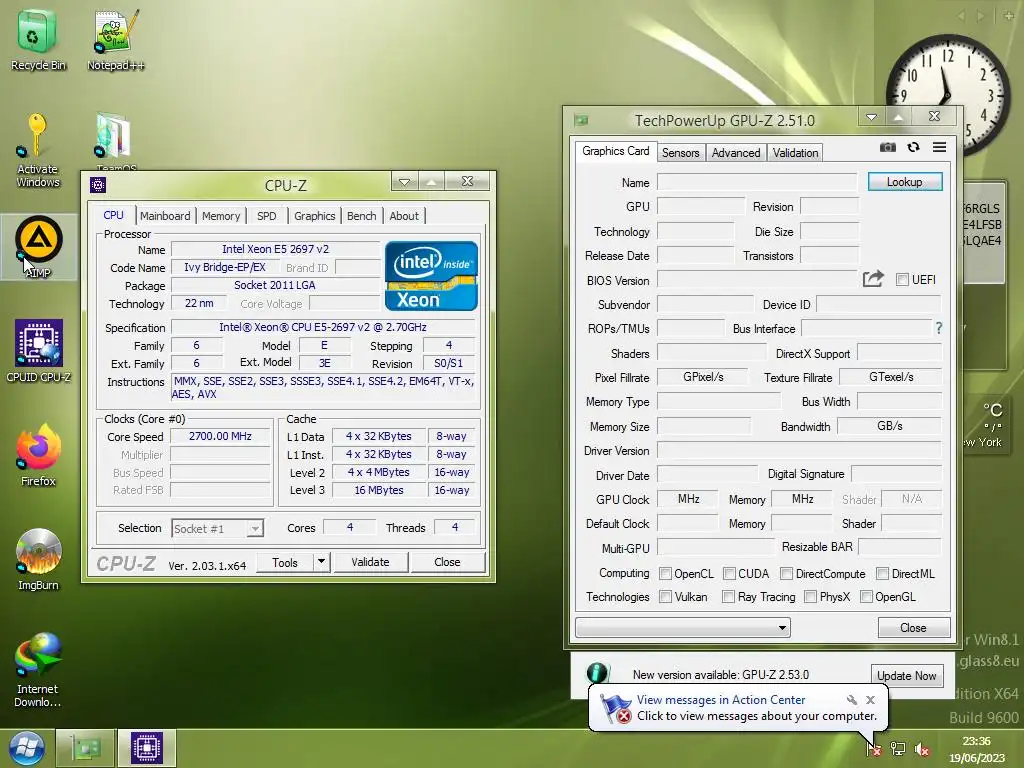This screenshot has height=768, width=1024.
Task: Click the Update Now button
Action: point(906,675)
